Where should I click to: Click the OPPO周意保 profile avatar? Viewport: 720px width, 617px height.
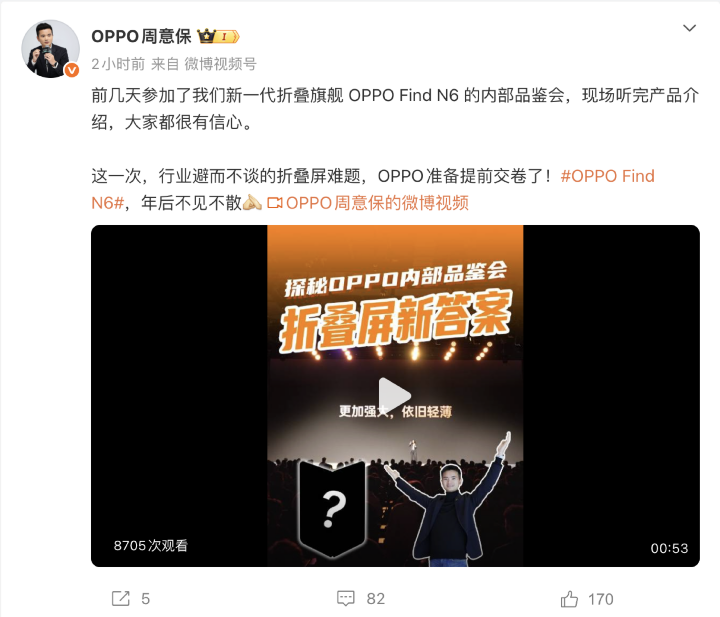(51, 49)
